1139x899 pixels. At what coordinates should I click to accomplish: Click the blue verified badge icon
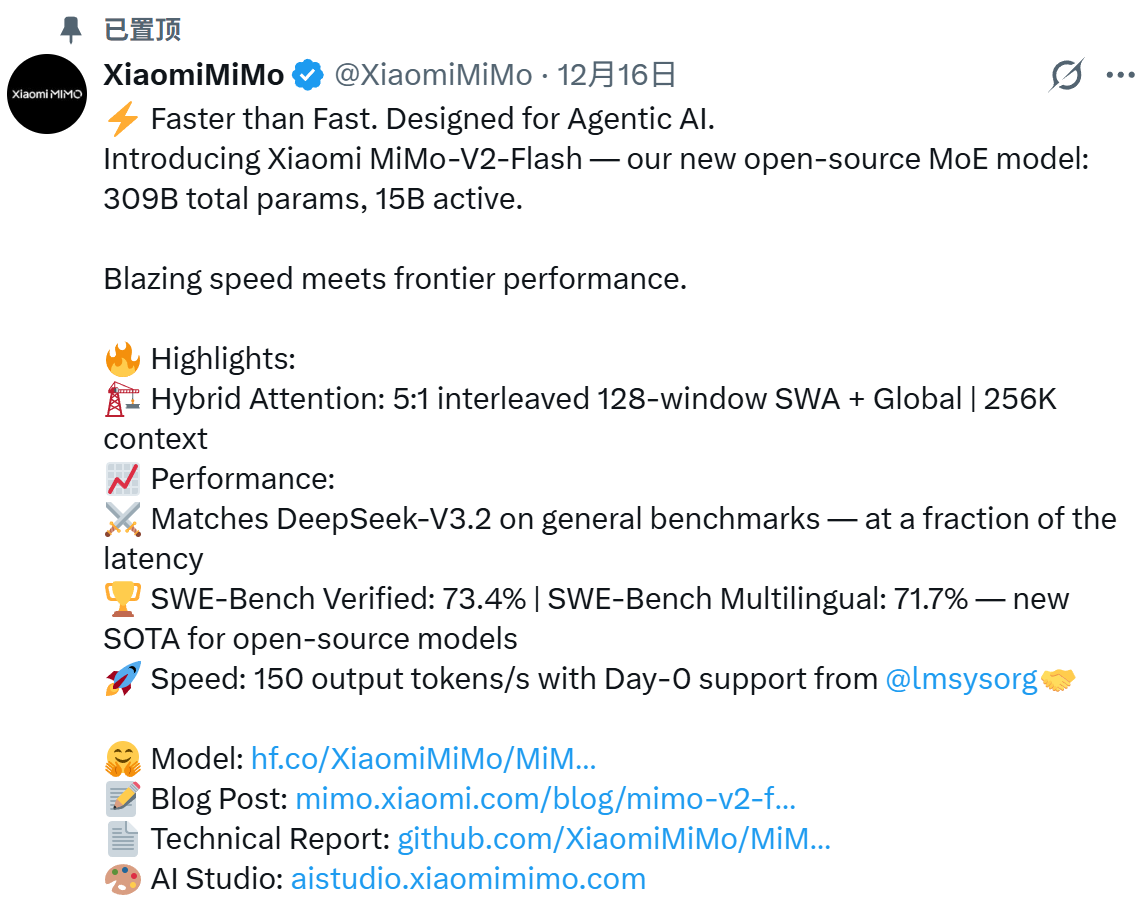(308, 75)
